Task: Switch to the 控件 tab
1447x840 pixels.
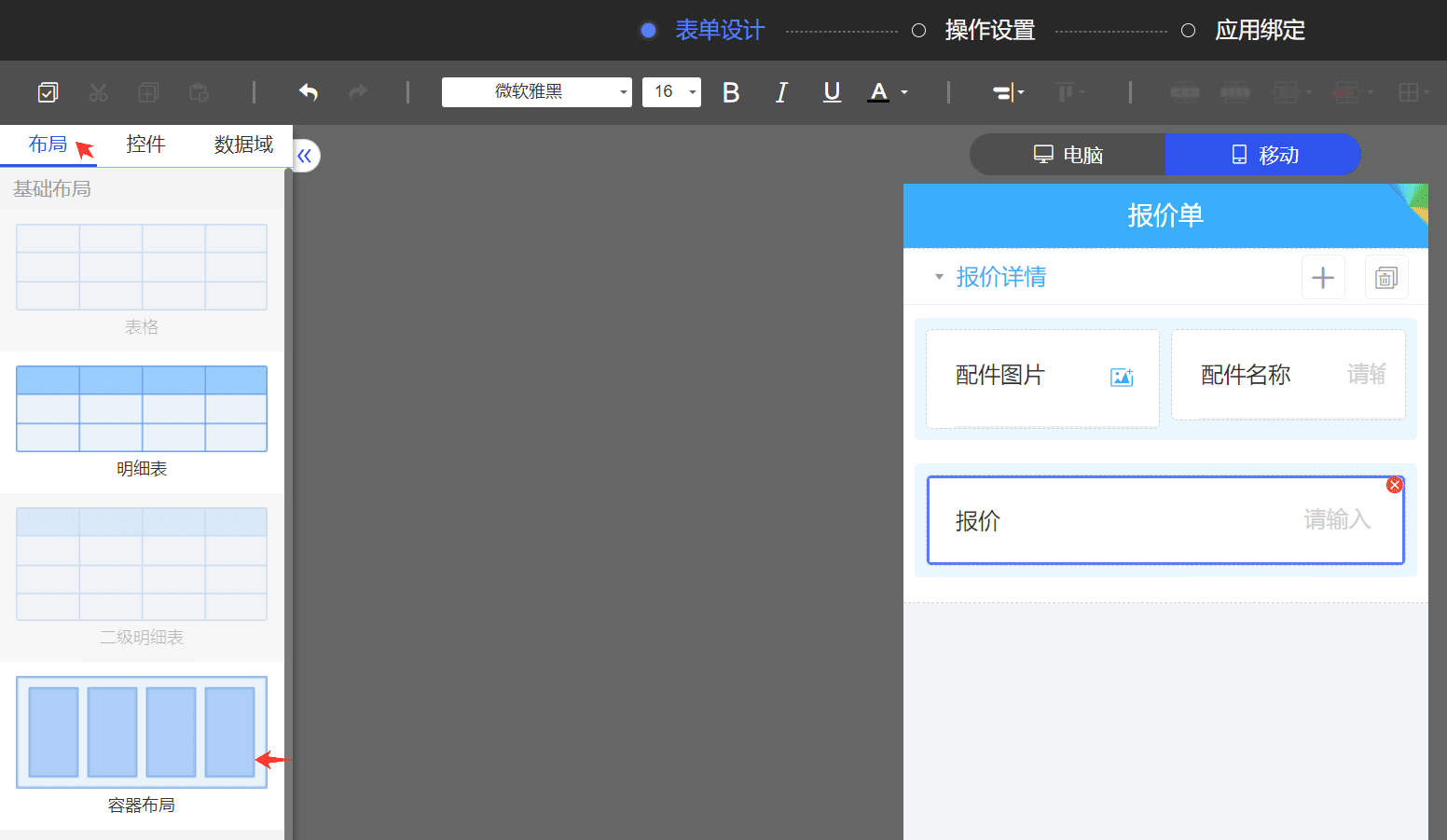Action: tap(146, 145)
